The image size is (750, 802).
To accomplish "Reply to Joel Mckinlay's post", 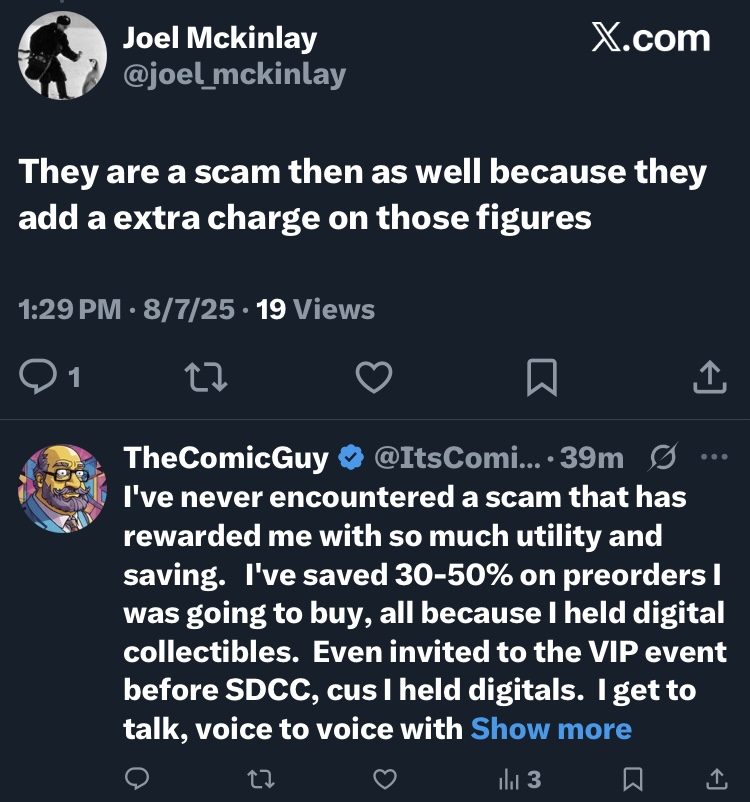I will coord(37,377).
